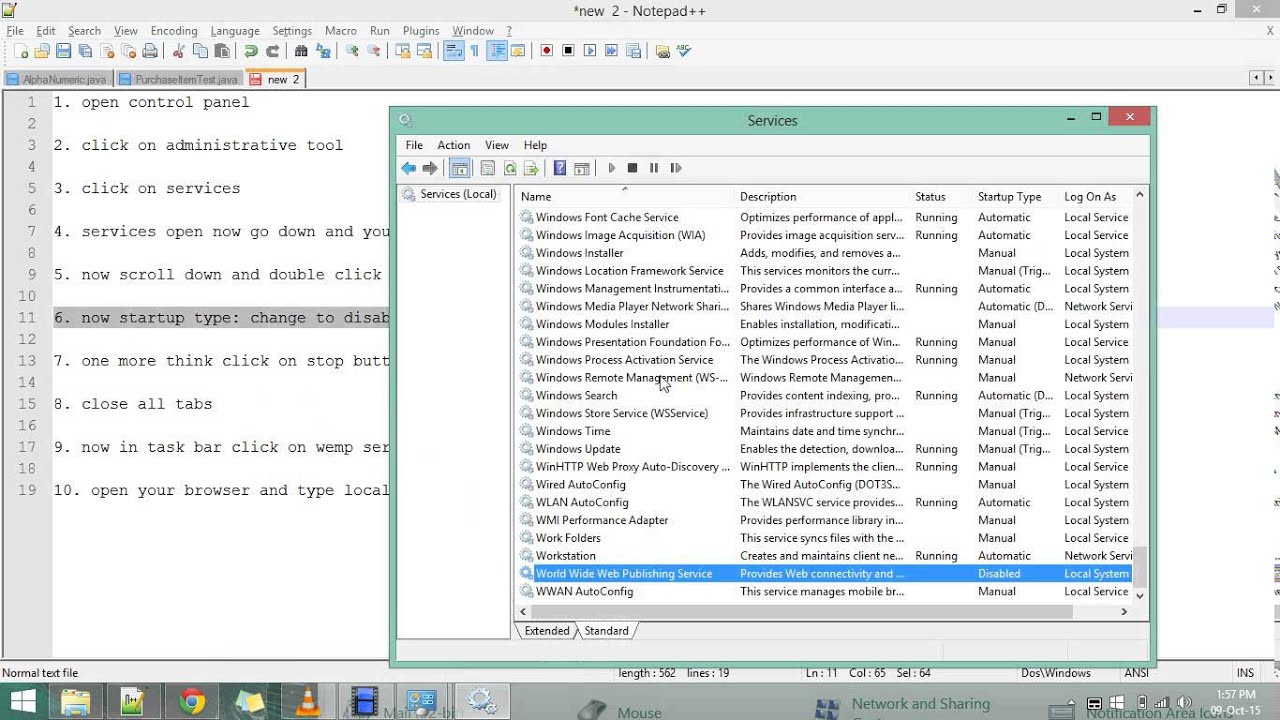
Task: Sort services by Description column header
Action: (x=822, y=197)
